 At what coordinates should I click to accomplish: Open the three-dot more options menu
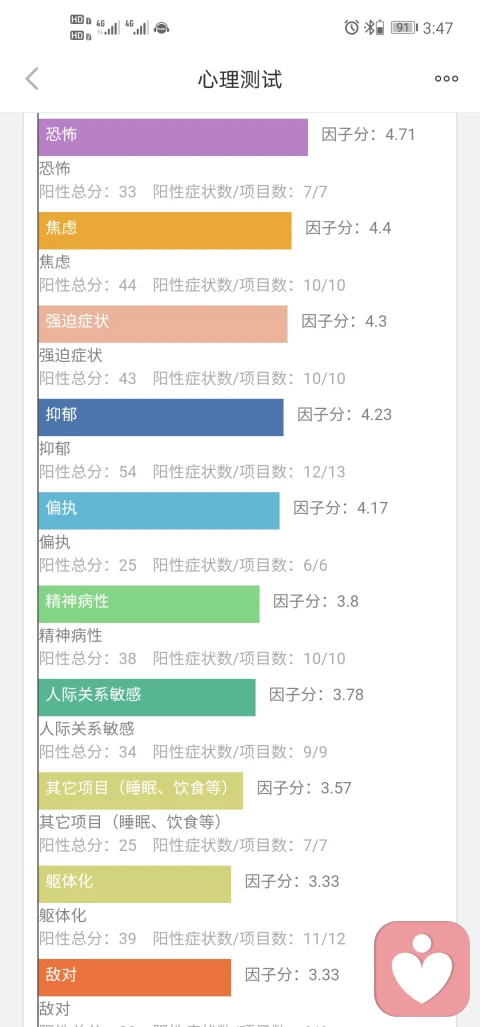pyautogui.click(x=447, y=79)
